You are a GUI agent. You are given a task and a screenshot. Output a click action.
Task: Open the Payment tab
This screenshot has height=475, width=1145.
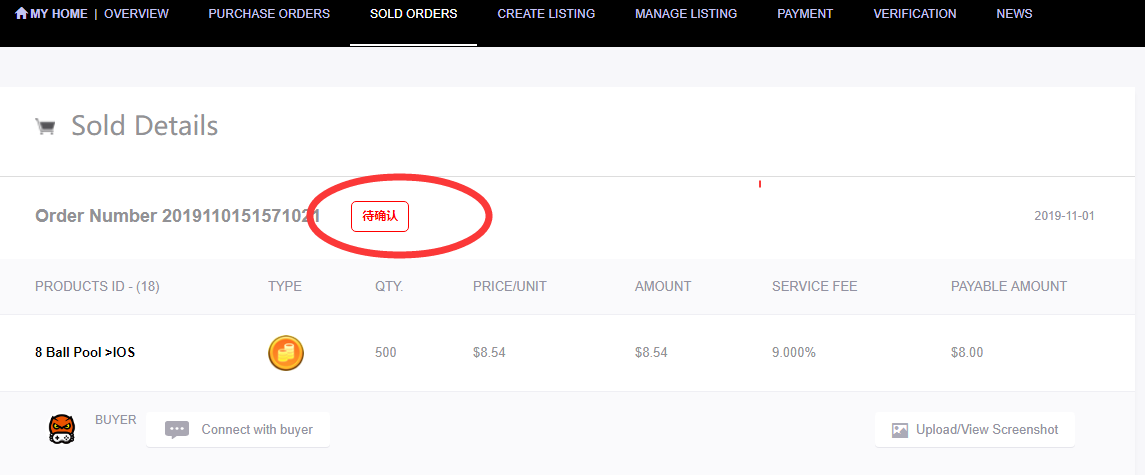tap(805, 14)
